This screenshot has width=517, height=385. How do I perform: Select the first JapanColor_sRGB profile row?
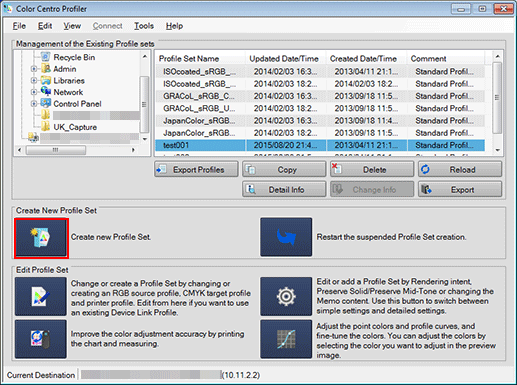[x=320, y=121]
